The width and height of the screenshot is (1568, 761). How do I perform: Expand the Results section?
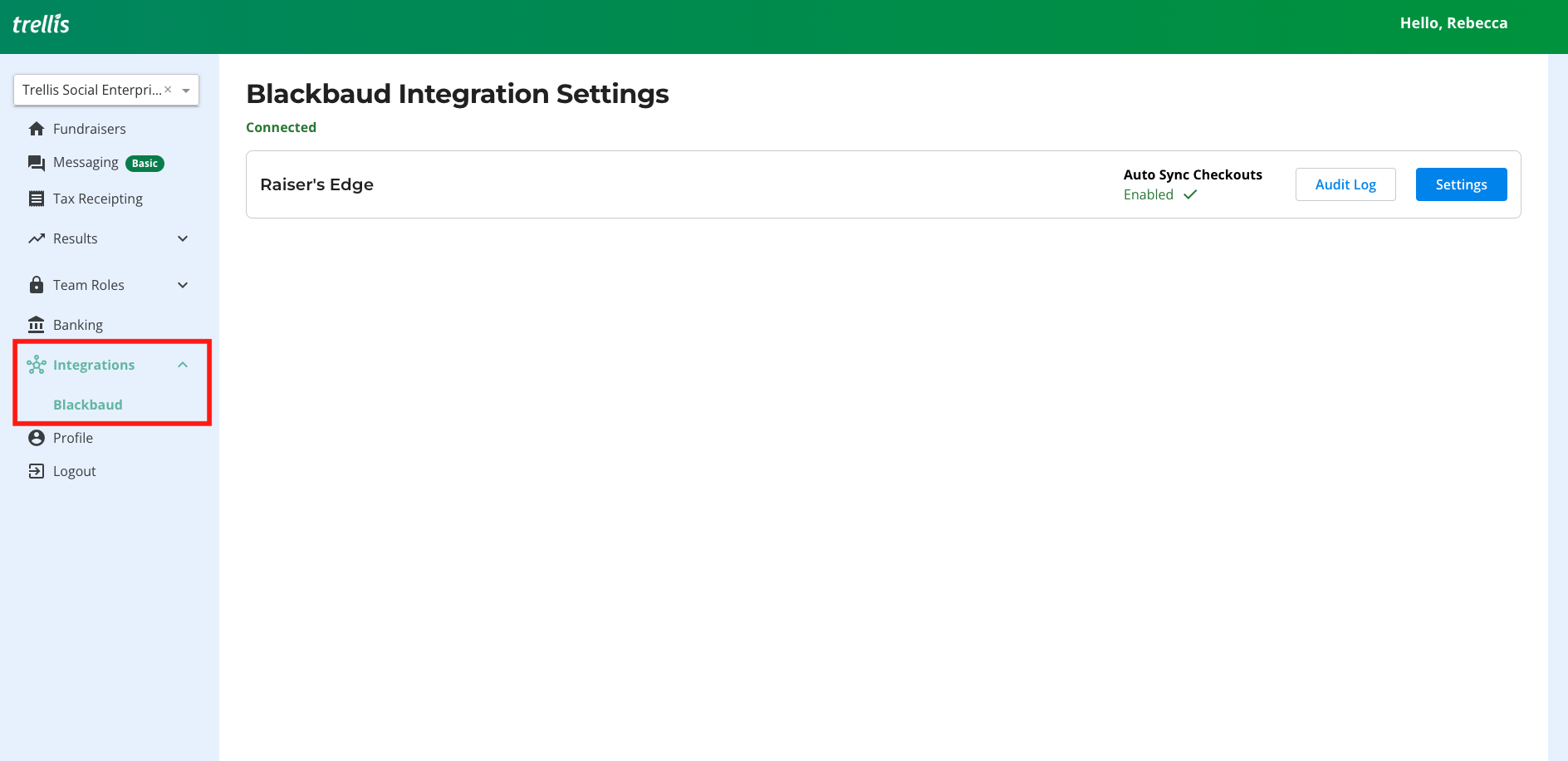(182, 238)
